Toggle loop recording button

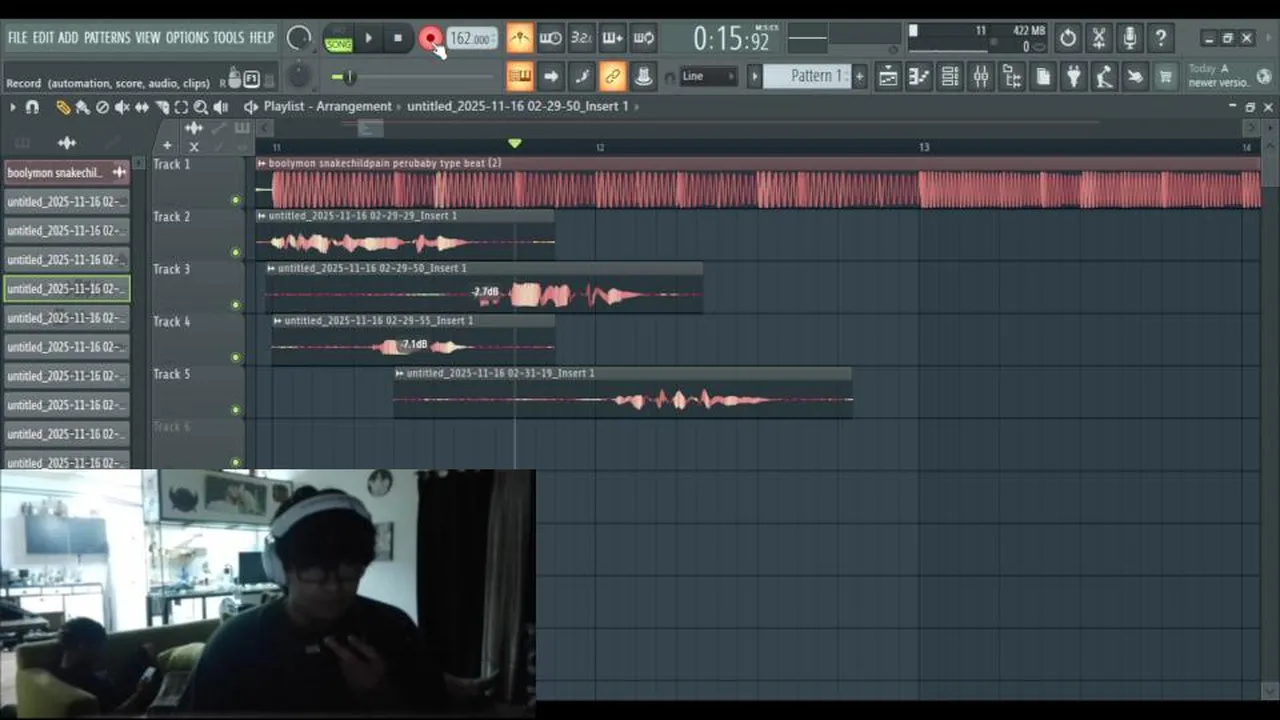click(643, 39)
